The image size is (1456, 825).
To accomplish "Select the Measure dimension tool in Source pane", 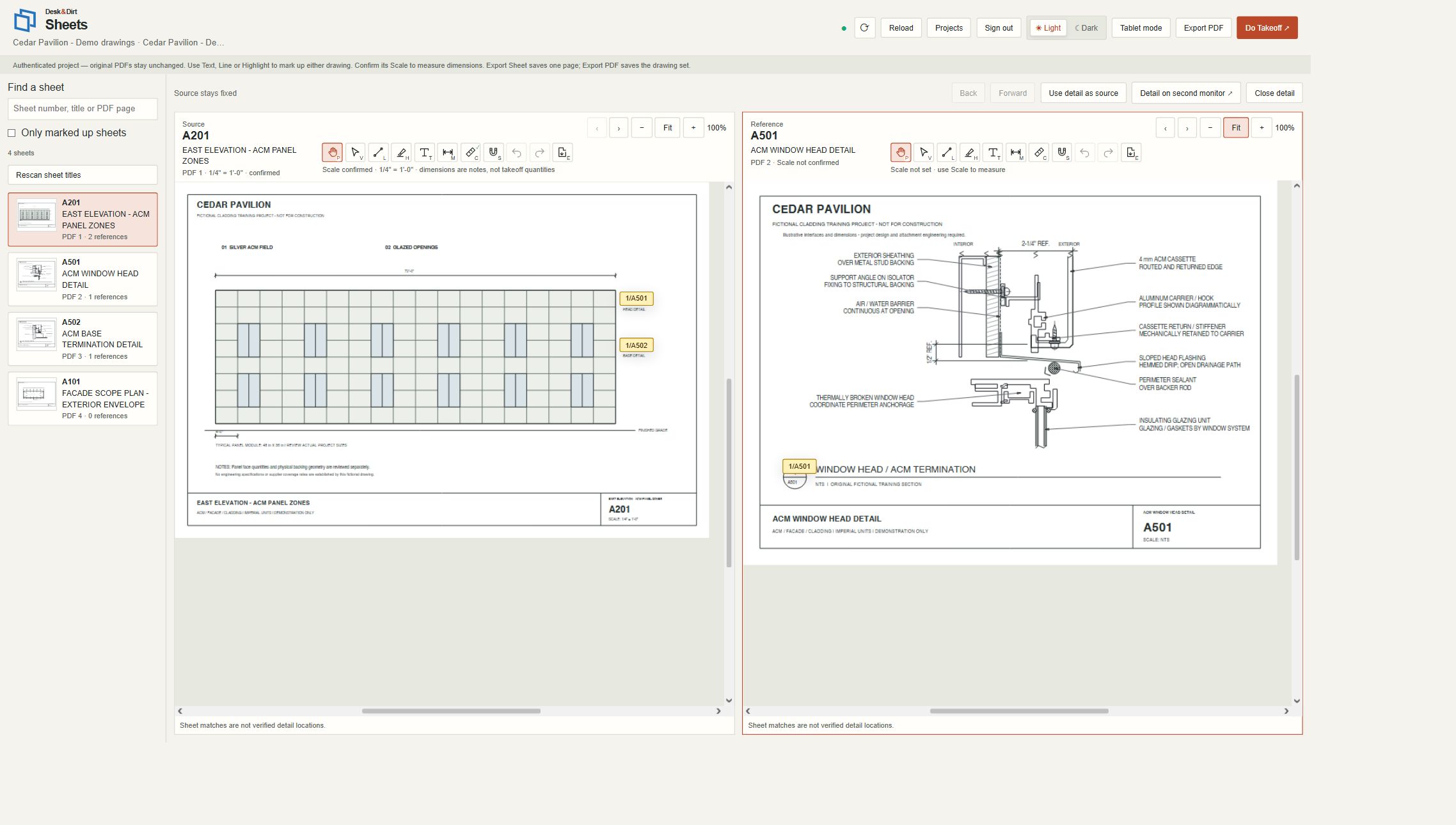I will 447,152.
